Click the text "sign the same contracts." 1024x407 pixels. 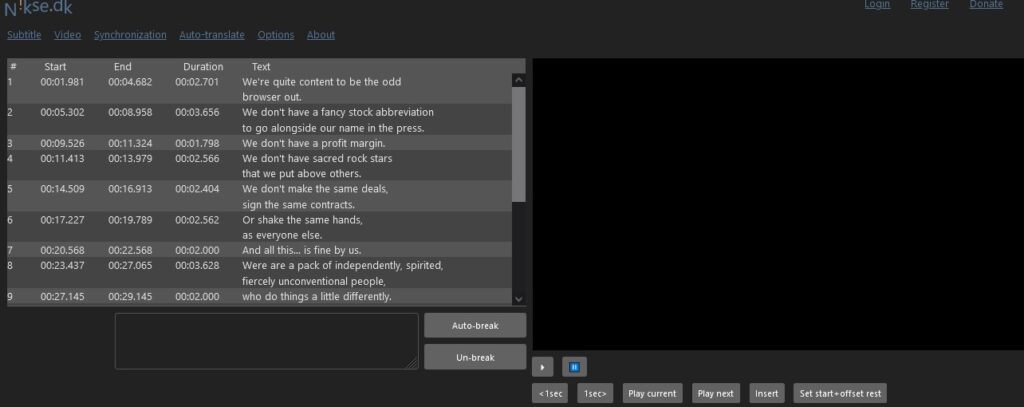(x=298, y=204)
